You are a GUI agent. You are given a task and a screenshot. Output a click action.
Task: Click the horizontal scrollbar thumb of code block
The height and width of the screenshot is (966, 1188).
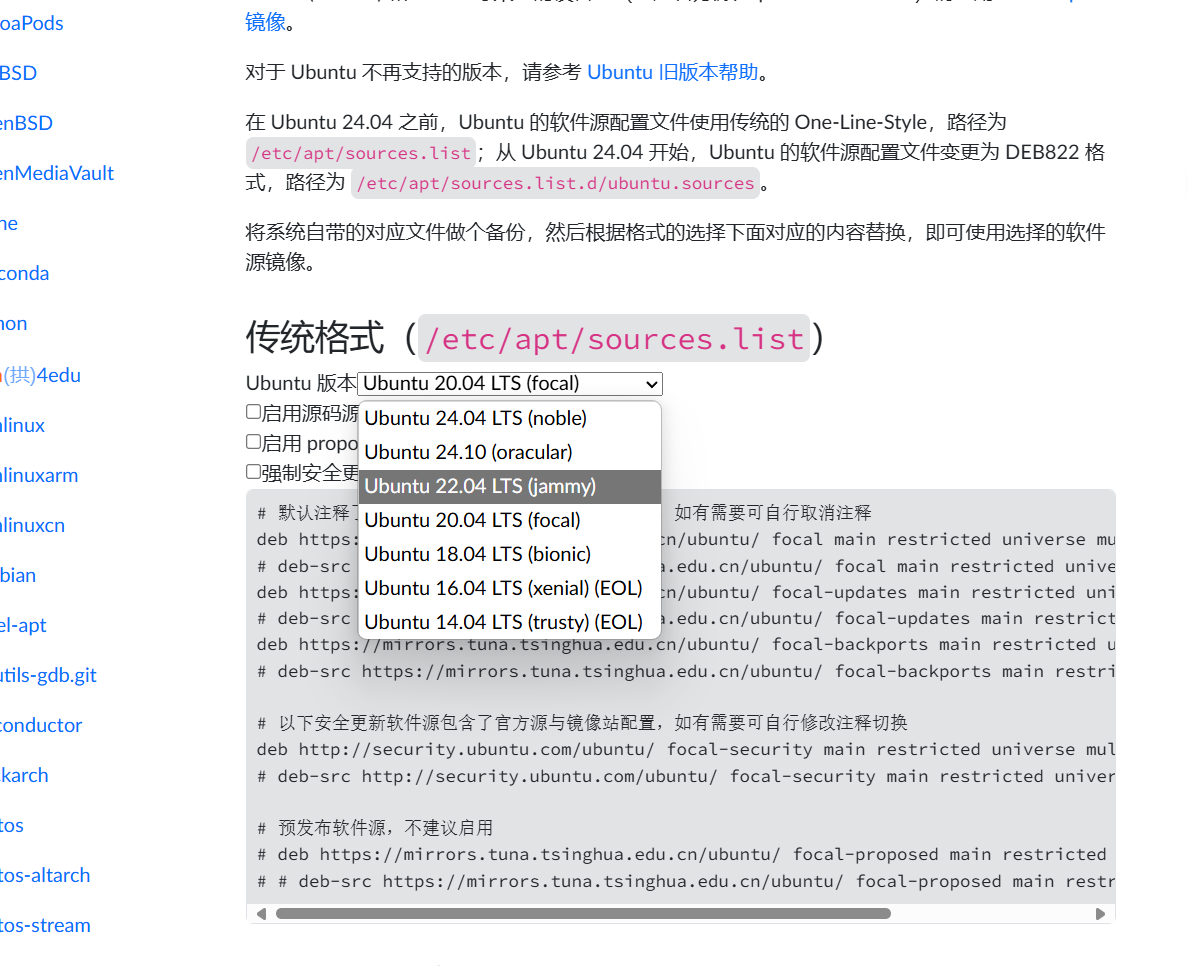[x=583, y=914]
